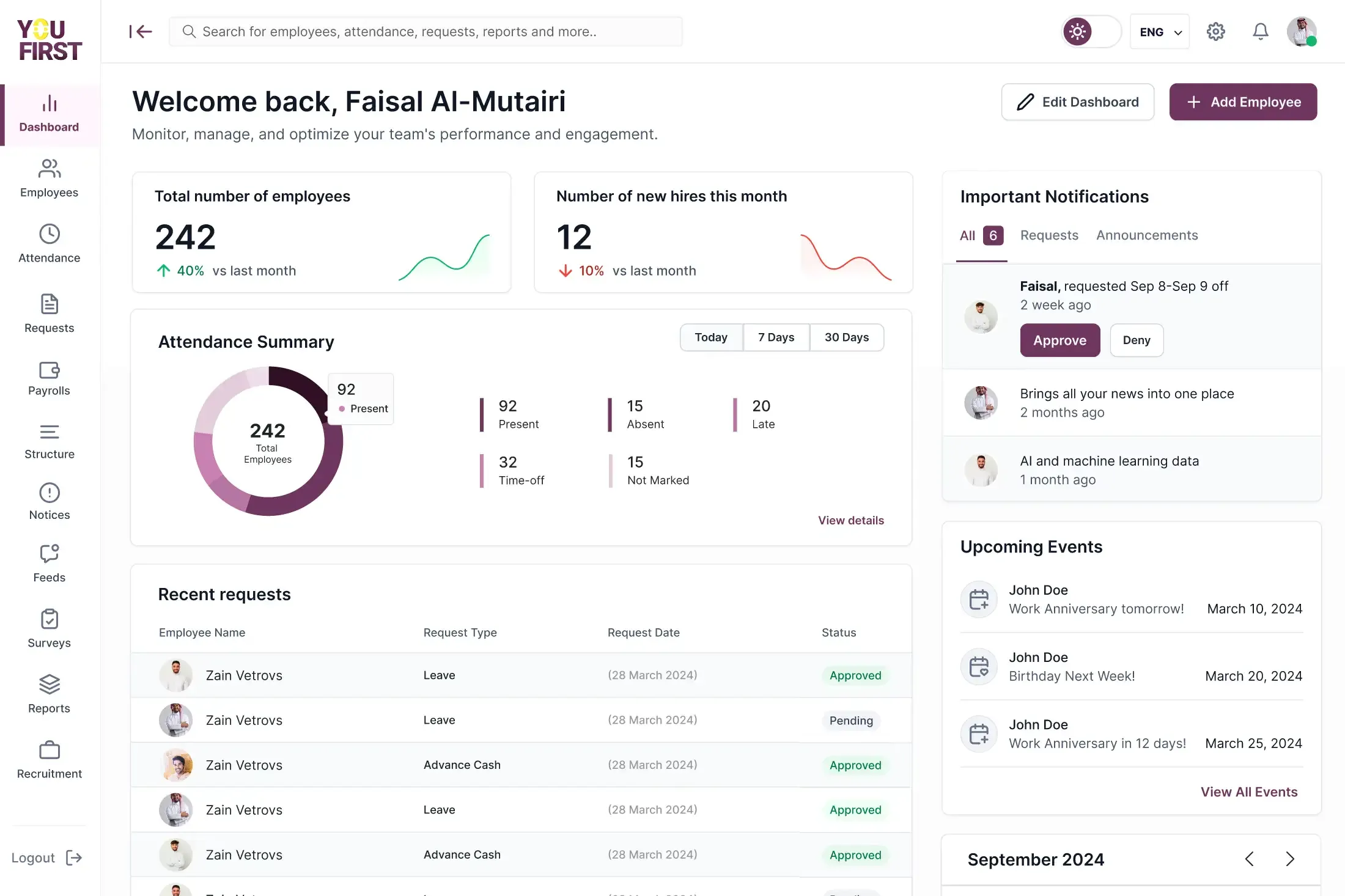Click the calendar icon for March 25 event
Viewport: 1345px width, 896px height.
tap(979, 734)
